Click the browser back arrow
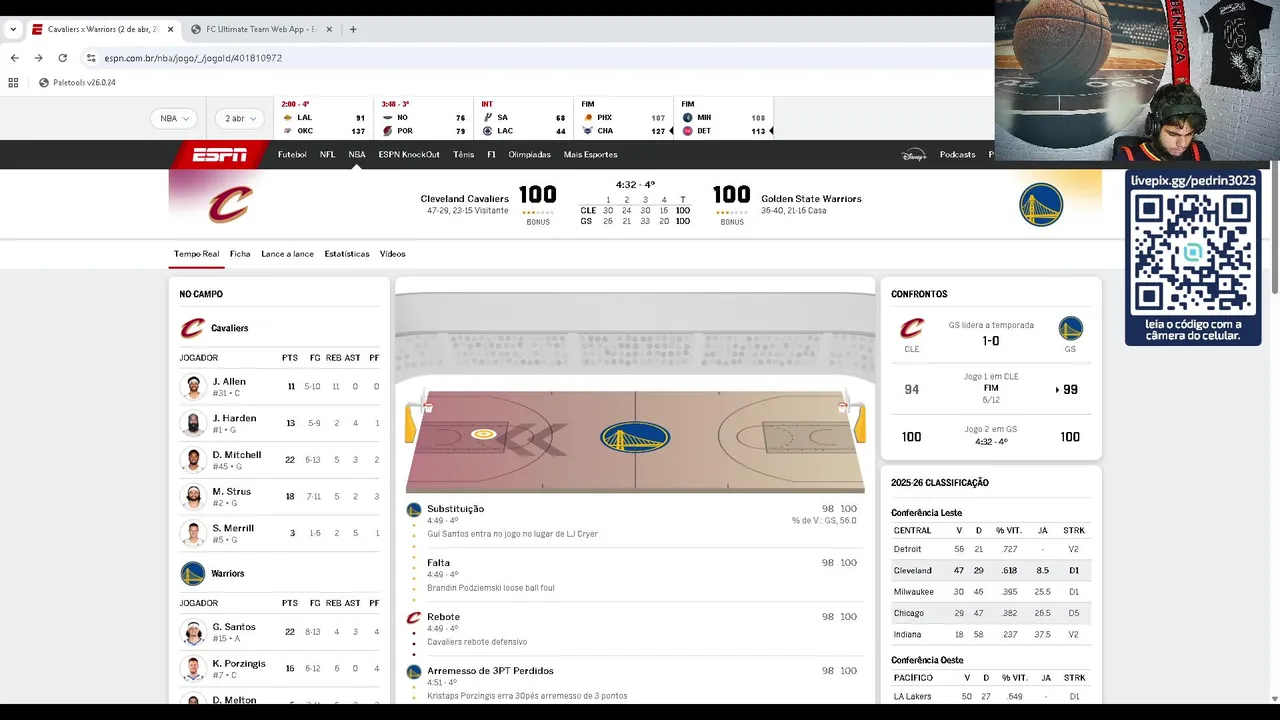 [15, 58]
